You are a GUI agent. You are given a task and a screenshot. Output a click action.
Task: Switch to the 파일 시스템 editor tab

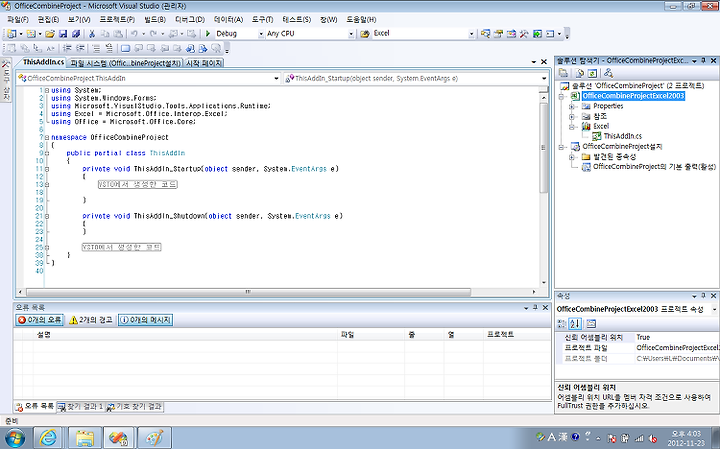pos(125,63)
